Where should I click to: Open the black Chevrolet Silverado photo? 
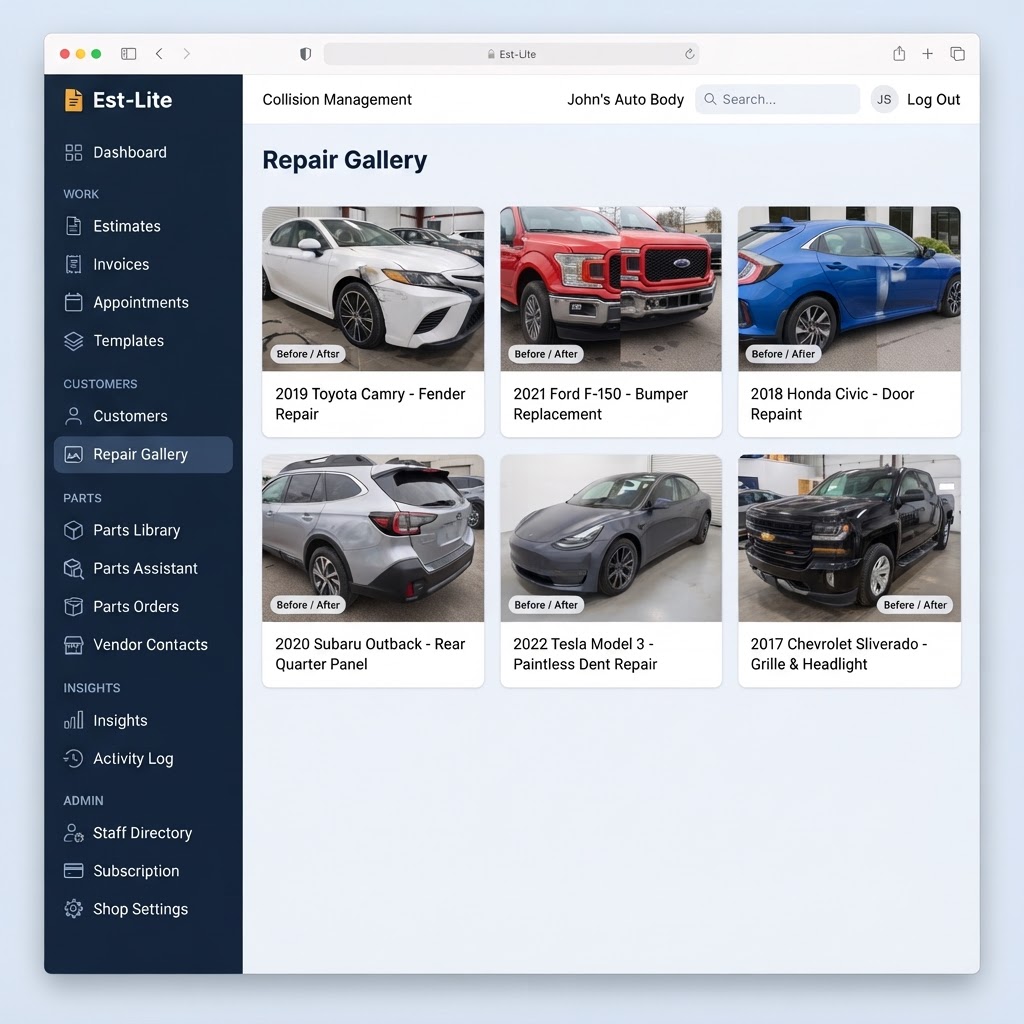tap(849, 538)
